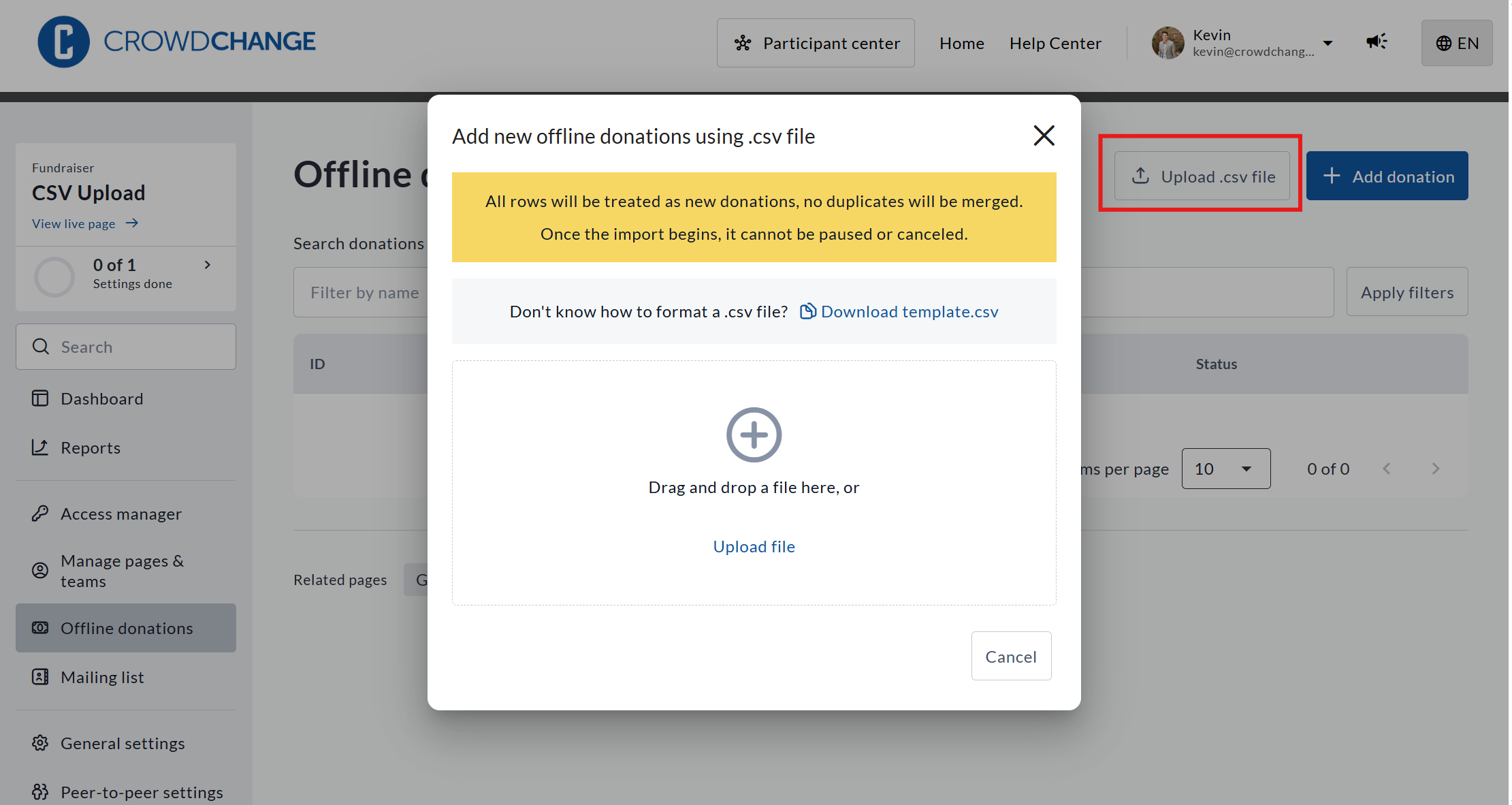The image size is (1512, 805).
Task: Open the EN language selector
Action: coord(1457,43)
